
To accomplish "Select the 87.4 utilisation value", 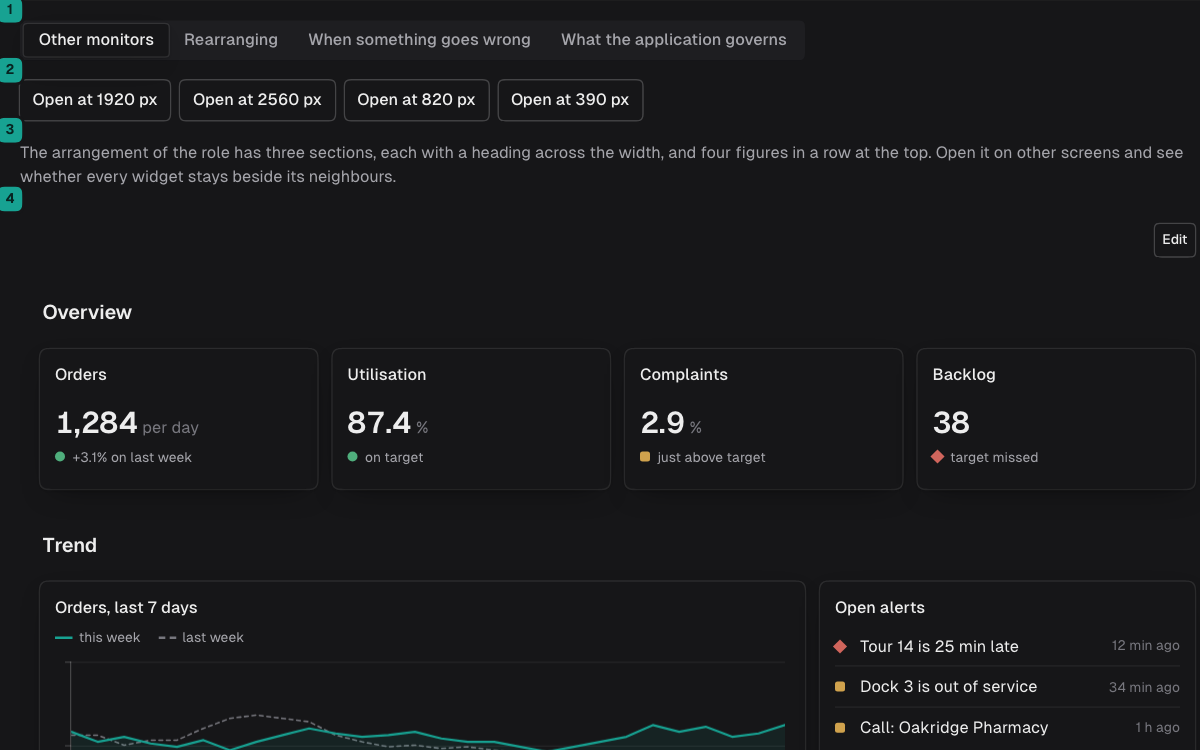I will coord(379,423).
